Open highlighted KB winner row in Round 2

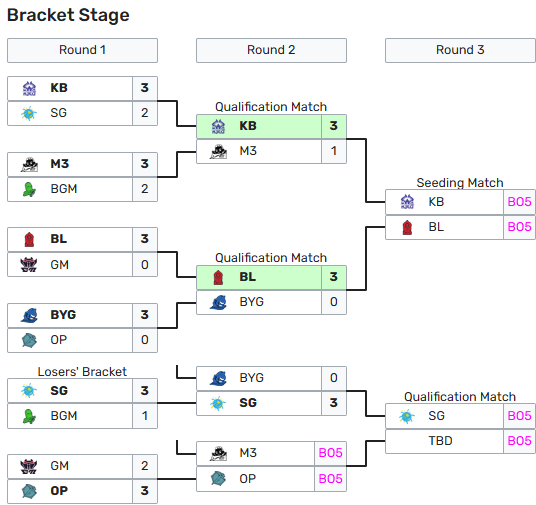coord(271,127)
